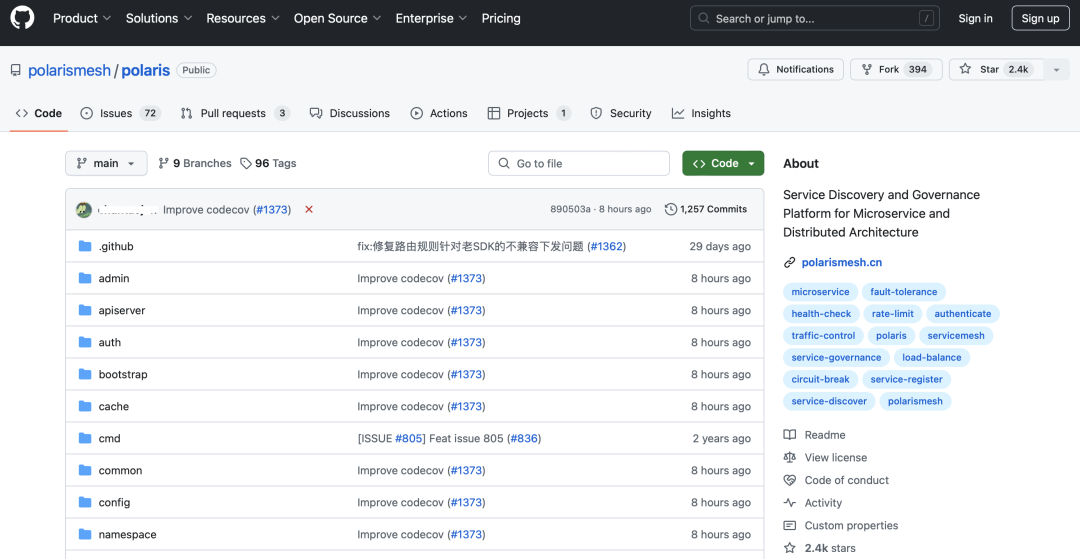1080x559 pixels.
Task: Open the cache folder
Action: point(114,406)
